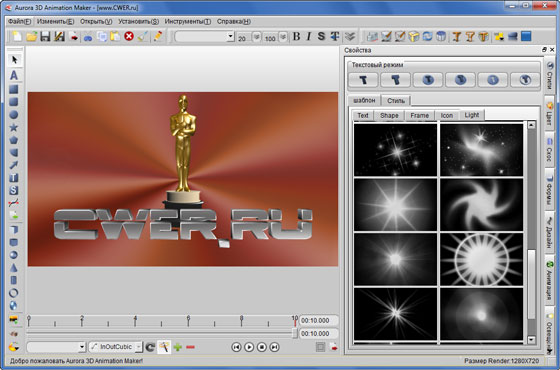560x370 pixels.
Task: Click the Paste clipboard icon
Action: 115,36
